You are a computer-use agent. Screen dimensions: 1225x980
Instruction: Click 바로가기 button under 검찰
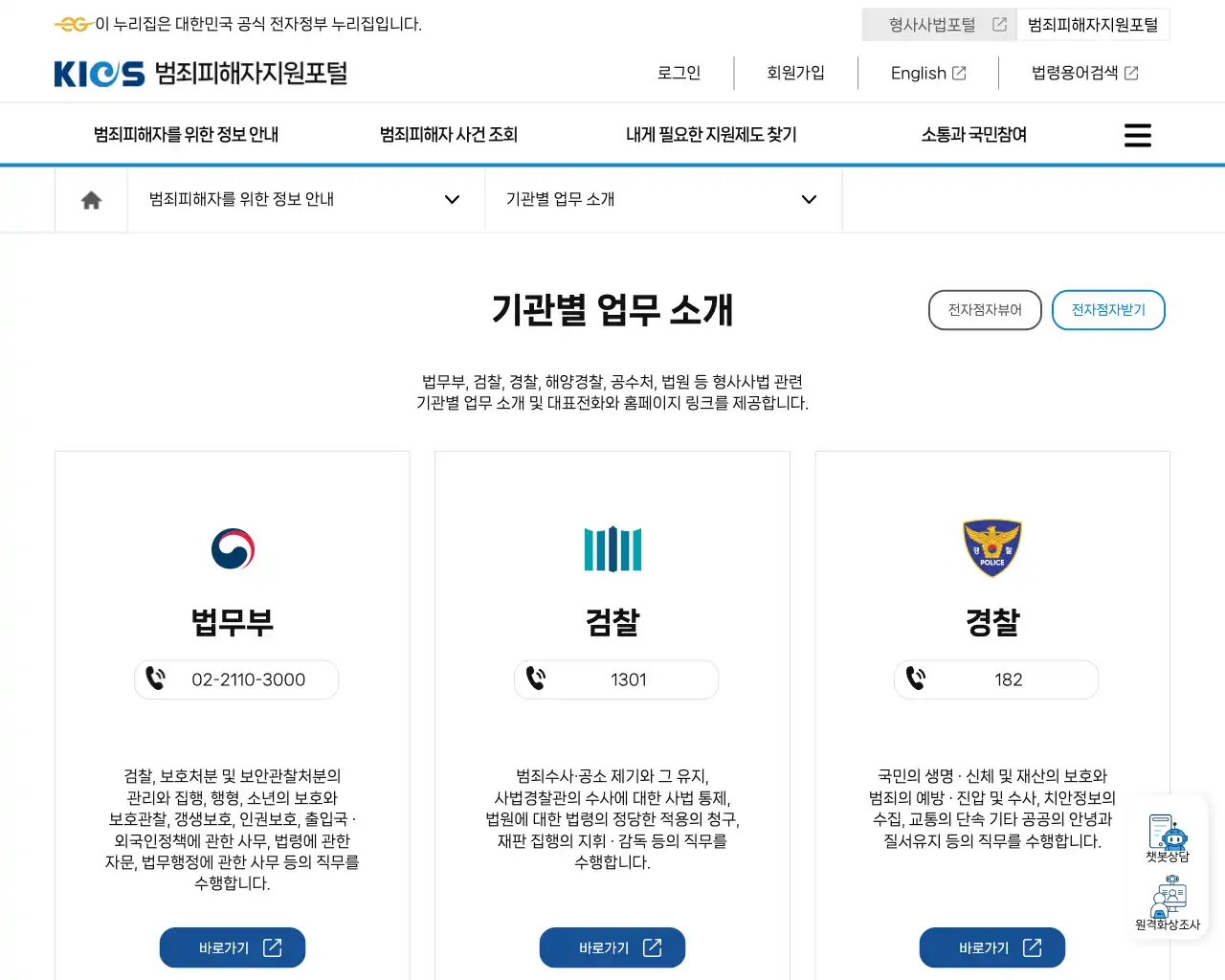(x=612, y=947)
